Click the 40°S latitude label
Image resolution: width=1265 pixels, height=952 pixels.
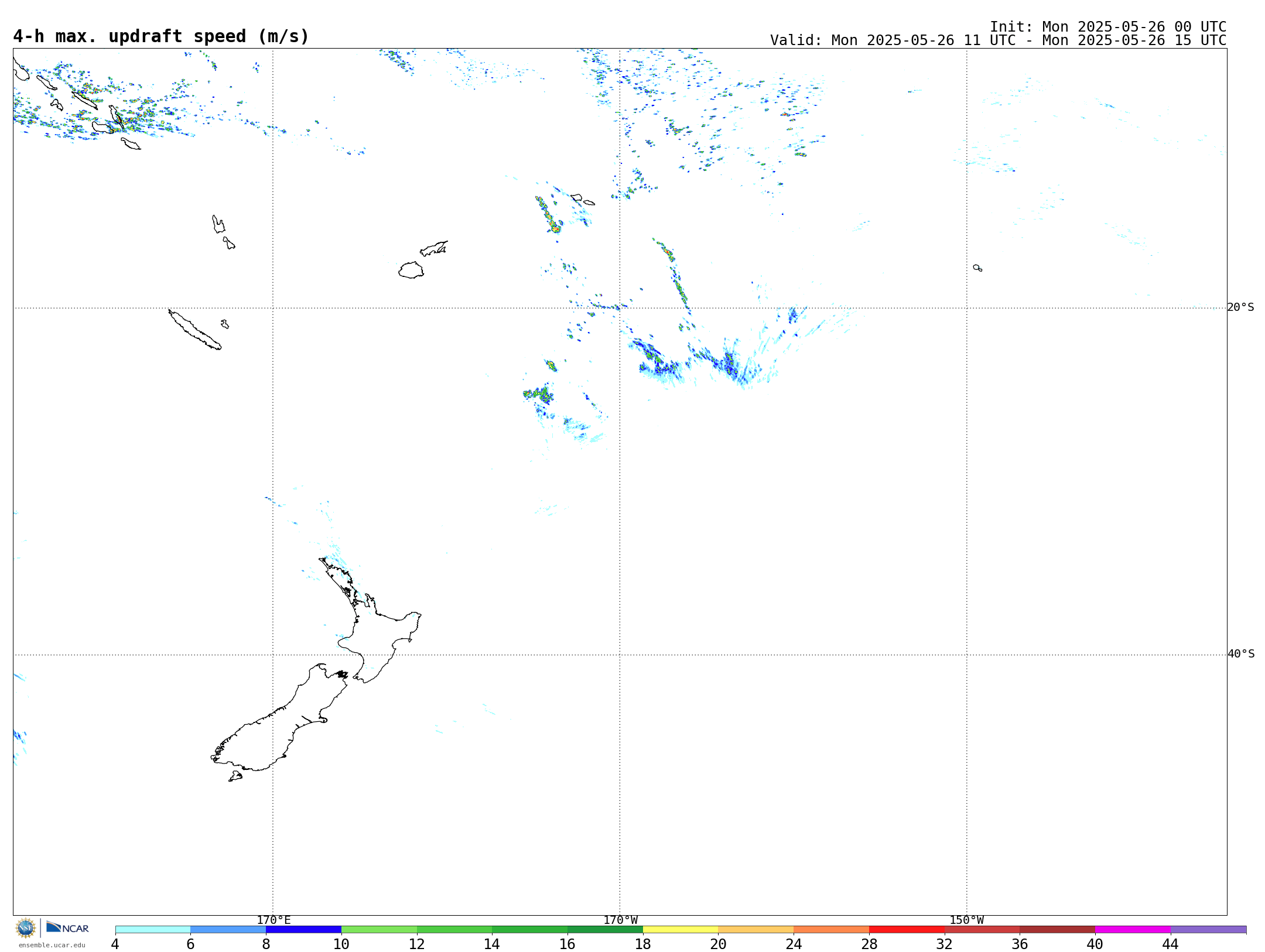tap(1240, 654)
